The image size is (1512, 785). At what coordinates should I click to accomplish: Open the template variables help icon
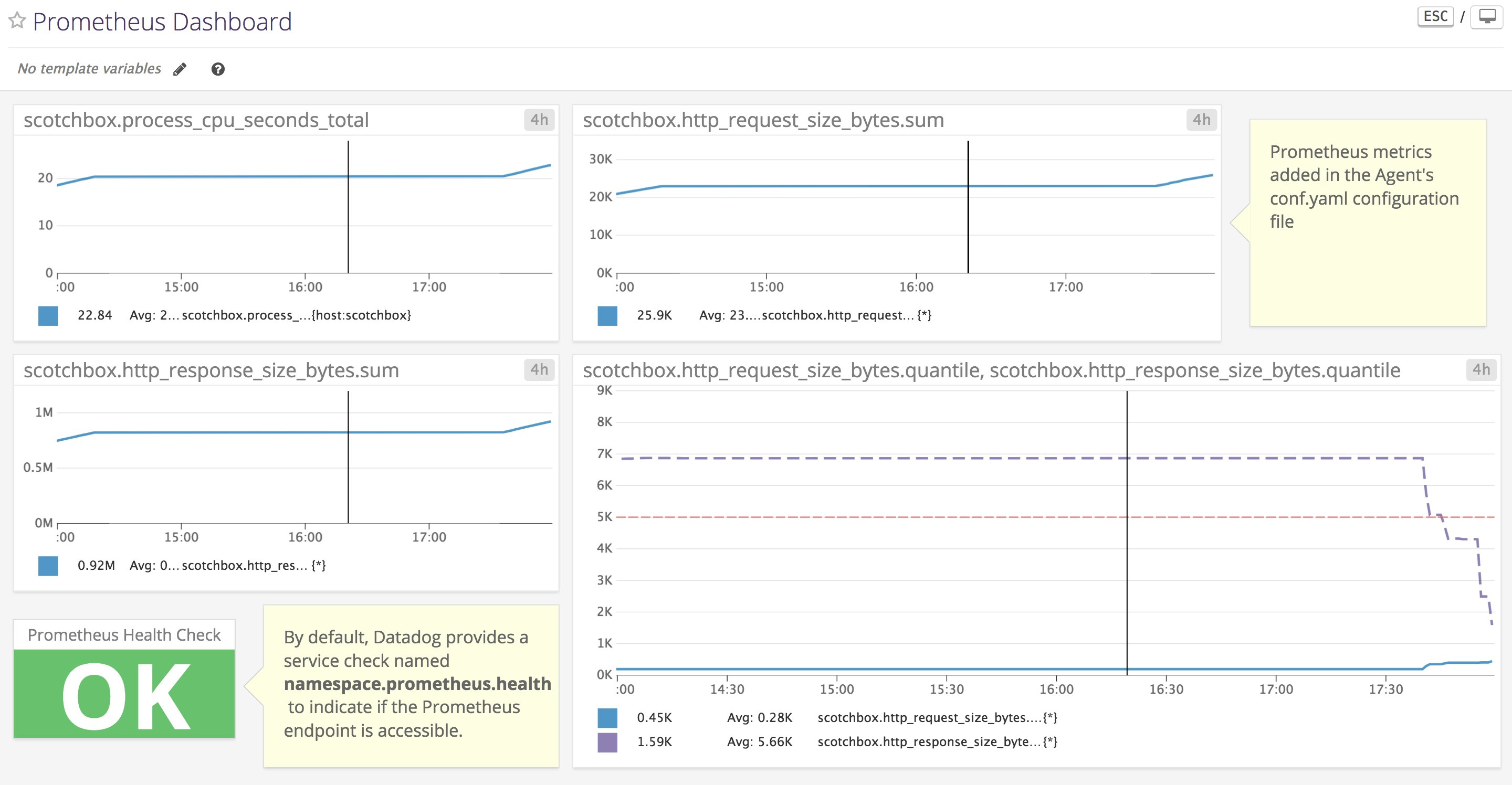pyautogui.click(x=218, y=69)
